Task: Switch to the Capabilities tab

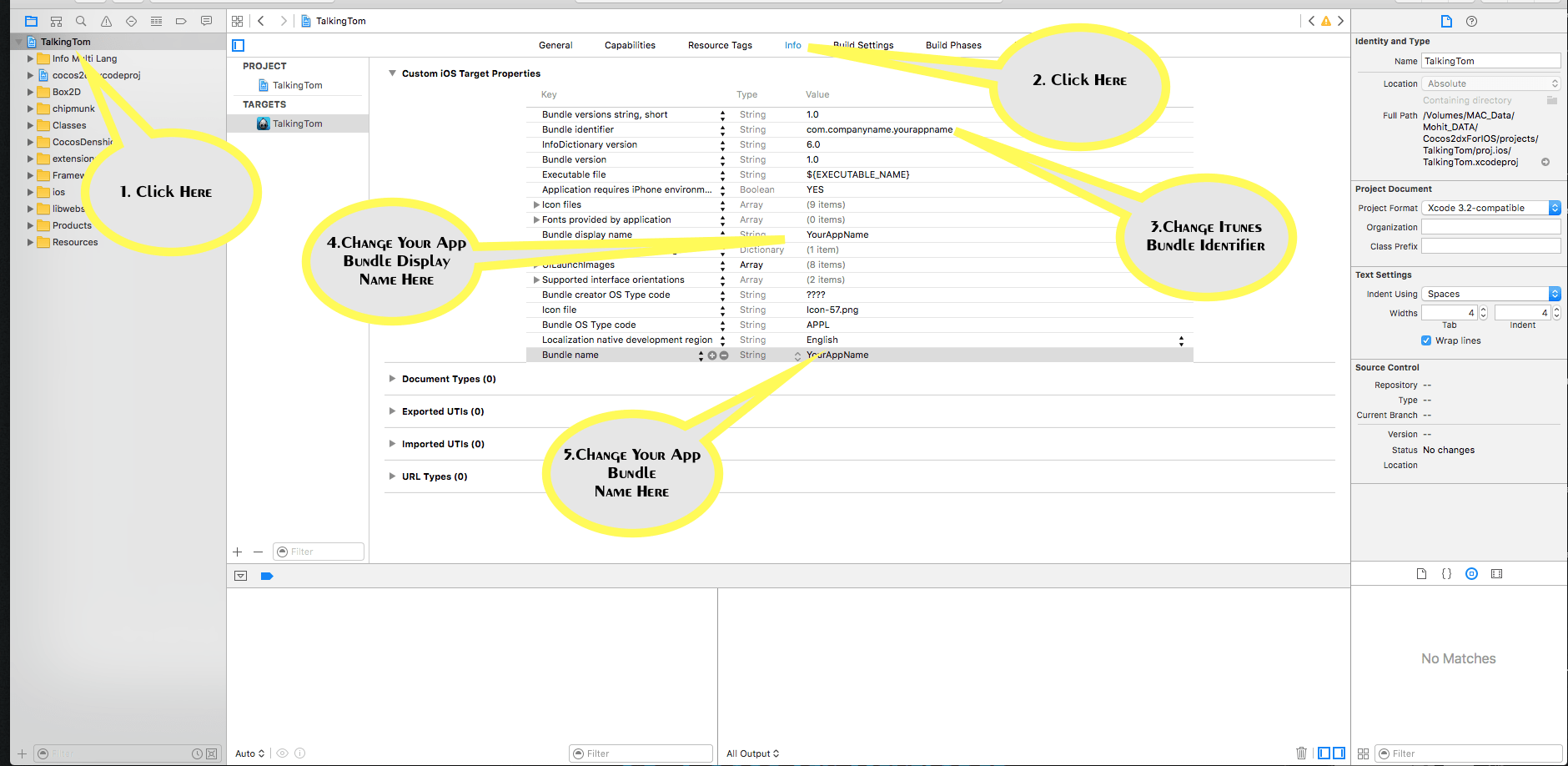Action: 630,45
